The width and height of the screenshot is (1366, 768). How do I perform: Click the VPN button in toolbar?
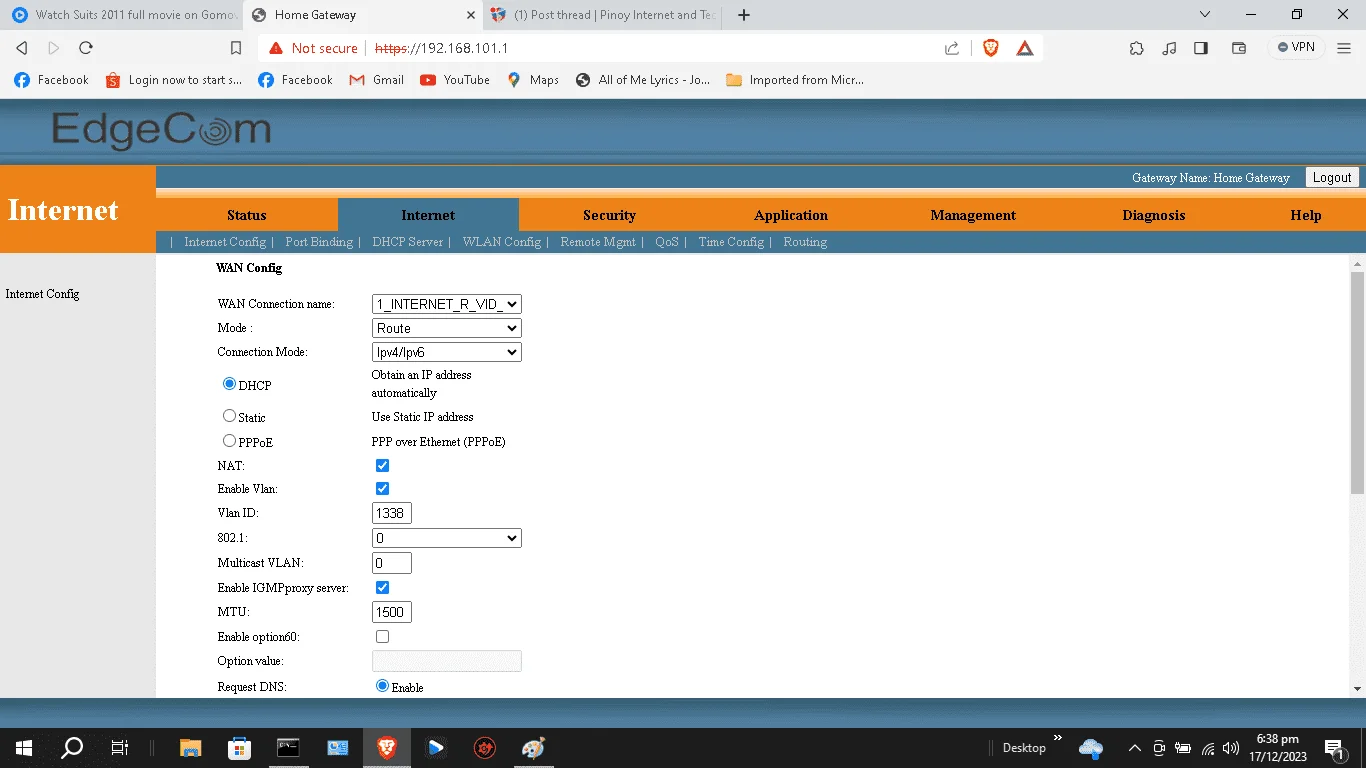click(1297, 47)
